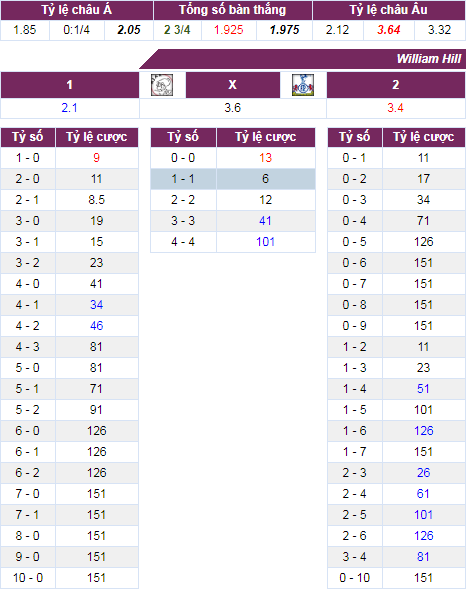Select home win odds 2.1
The width and height of the screenshot is (466, 591).
pyautogui.click(x=70, y=108)
